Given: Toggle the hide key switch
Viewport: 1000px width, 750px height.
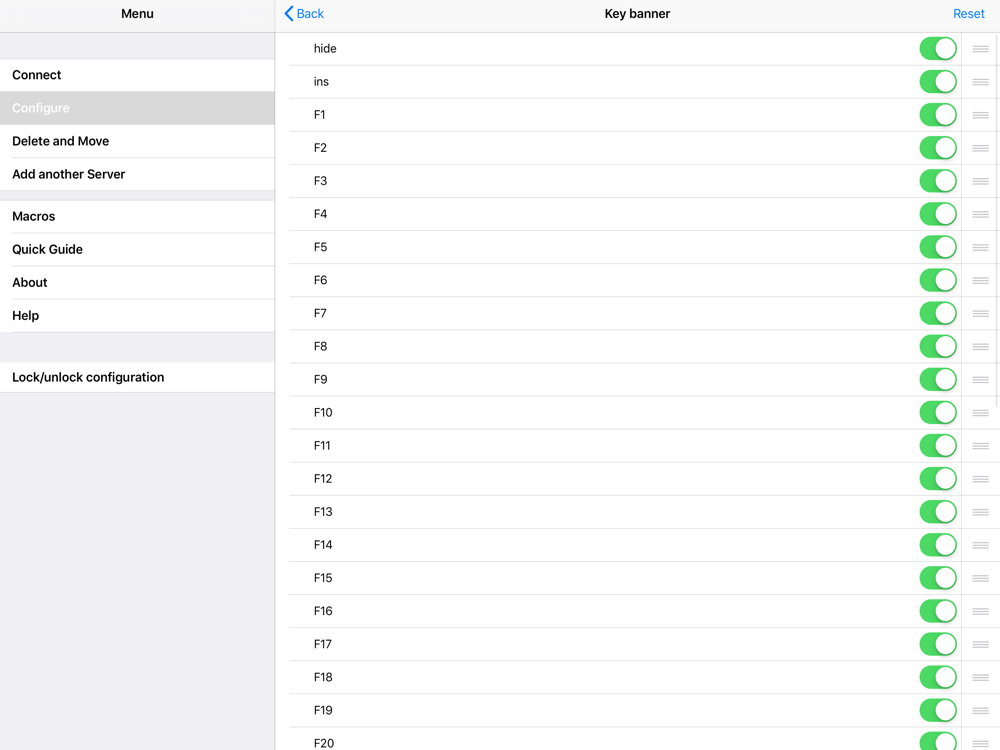Looking at the screenshot, I should [x=938, y=48].
